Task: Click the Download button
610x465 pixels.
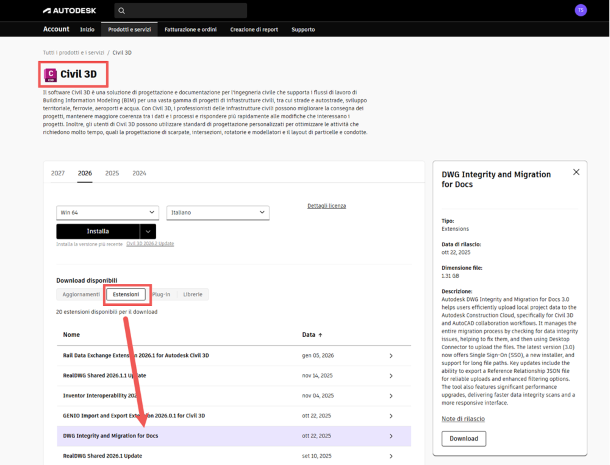Action: pos(464,439)
